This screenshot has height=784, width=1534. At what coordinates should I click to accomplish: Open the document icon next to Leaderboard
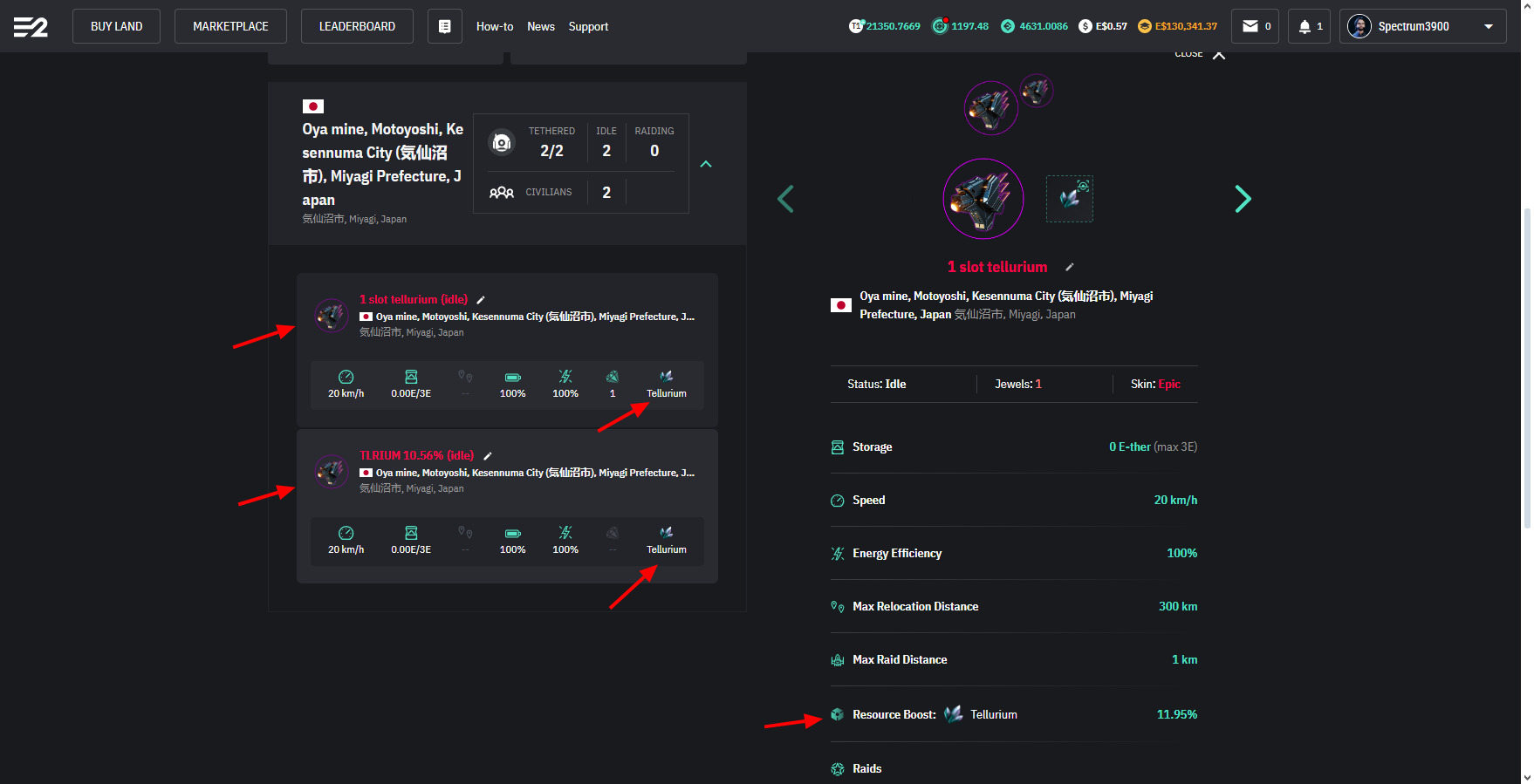pos(444,26)
